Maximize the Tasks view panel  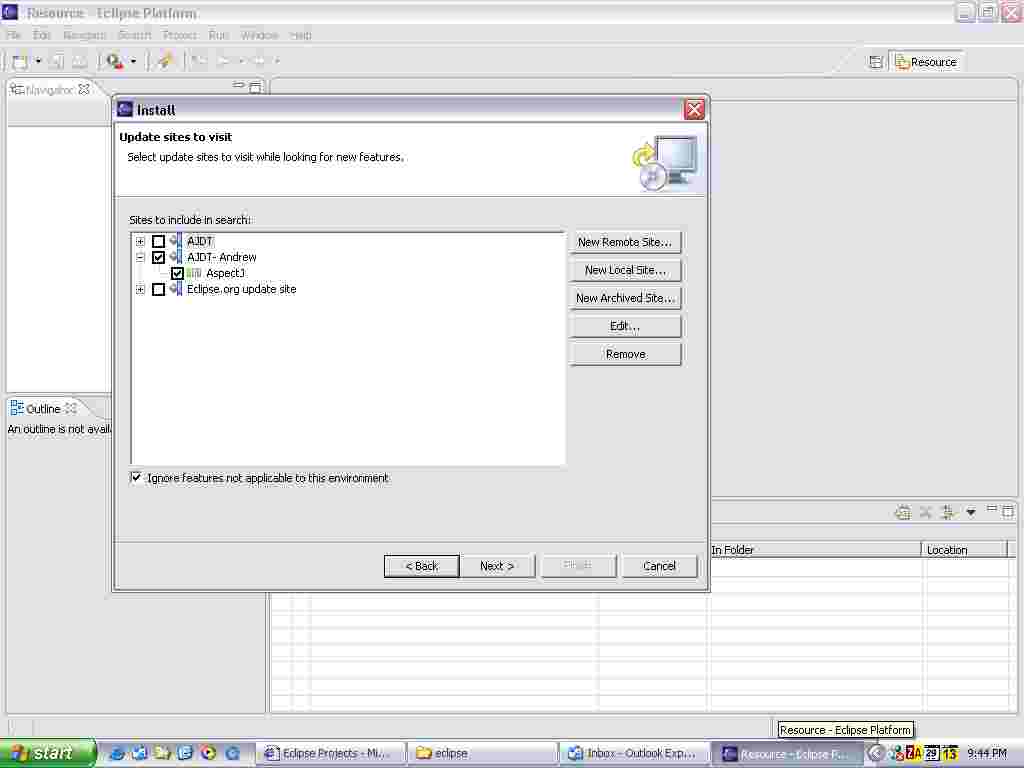[1008, 511]
